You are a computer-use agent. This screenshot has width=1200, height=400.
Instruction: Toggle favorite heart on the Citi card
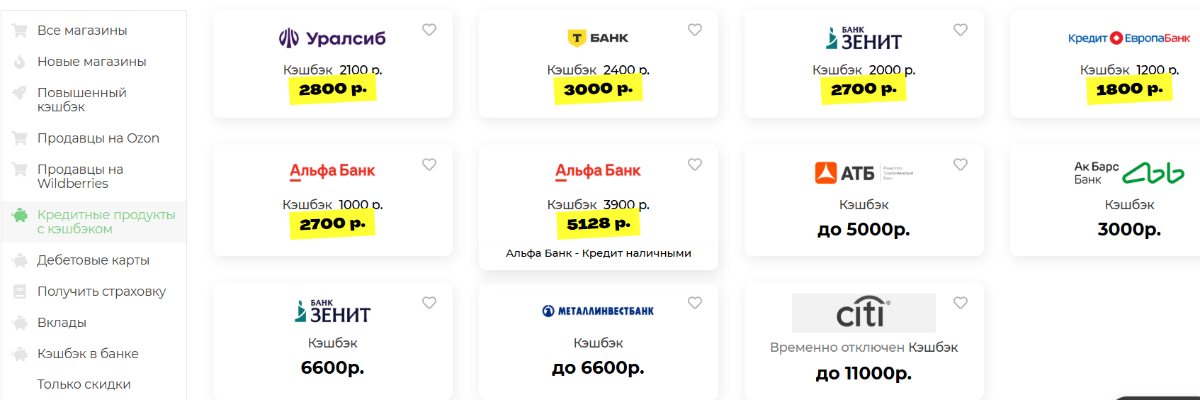[x=961, y=303]
